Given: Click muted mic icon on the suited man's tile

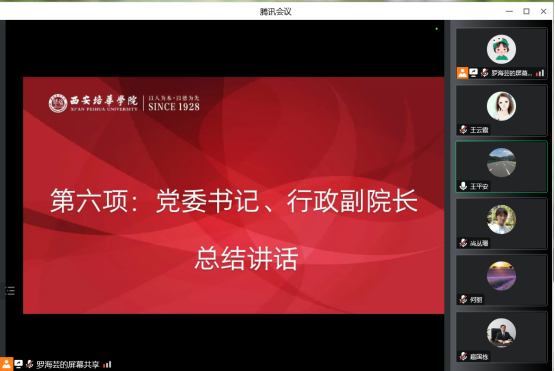Looking at the screenshot, I should tap(463, 356).
